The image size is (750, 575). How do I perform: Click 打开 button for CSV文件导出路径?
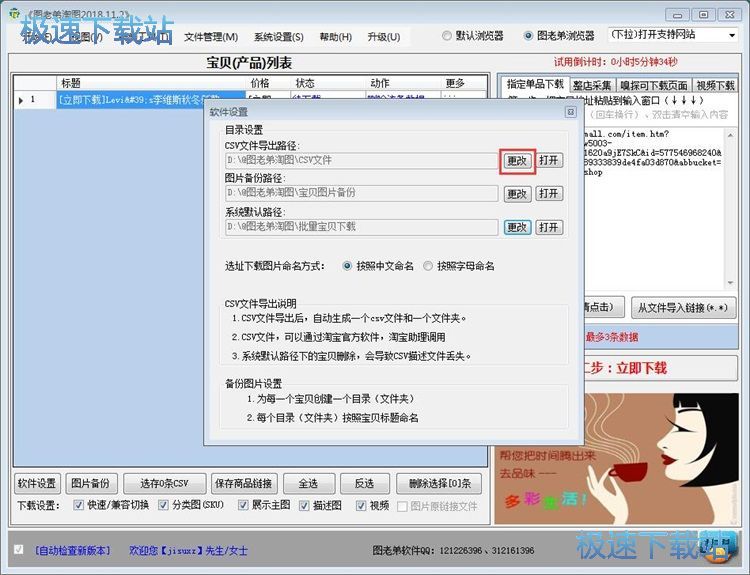point(549,160)
